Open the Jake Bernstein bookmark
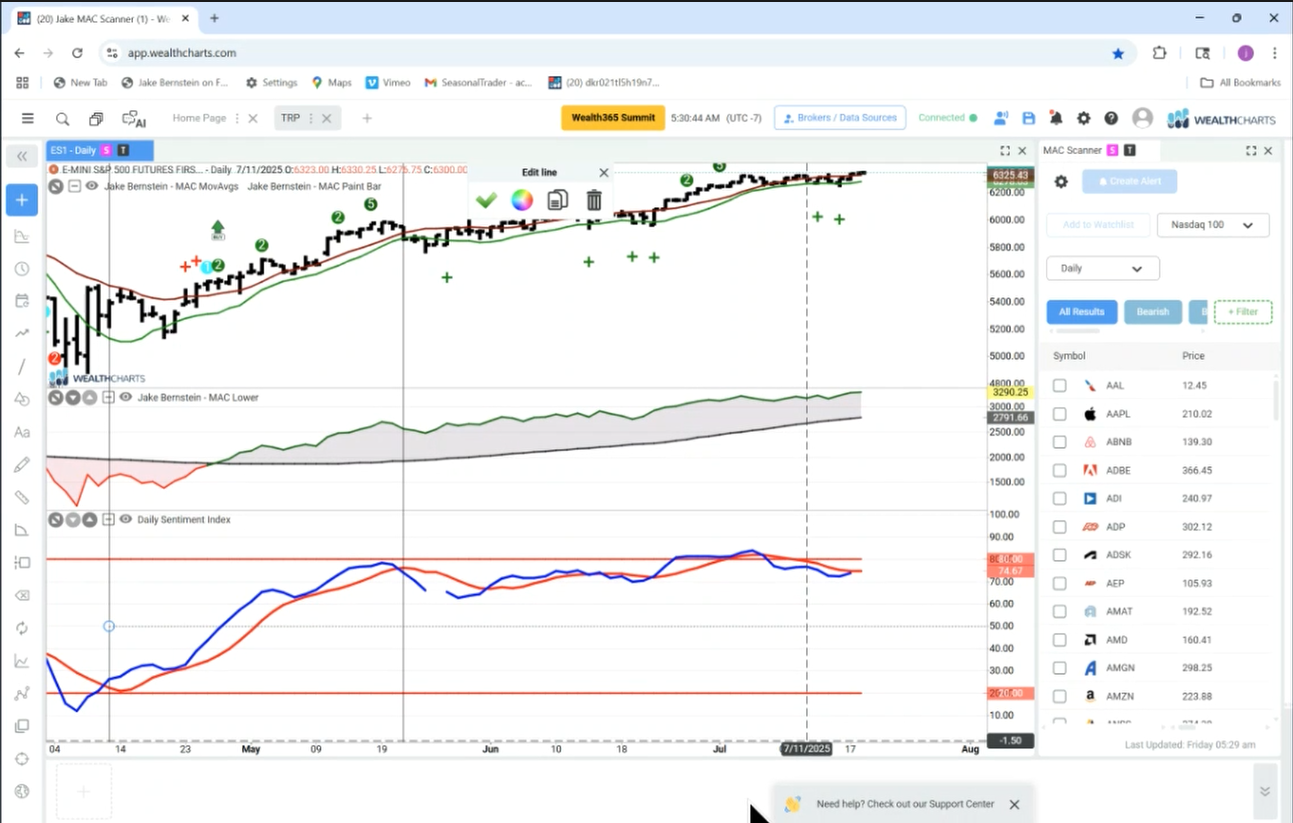 tap(175, 83)
